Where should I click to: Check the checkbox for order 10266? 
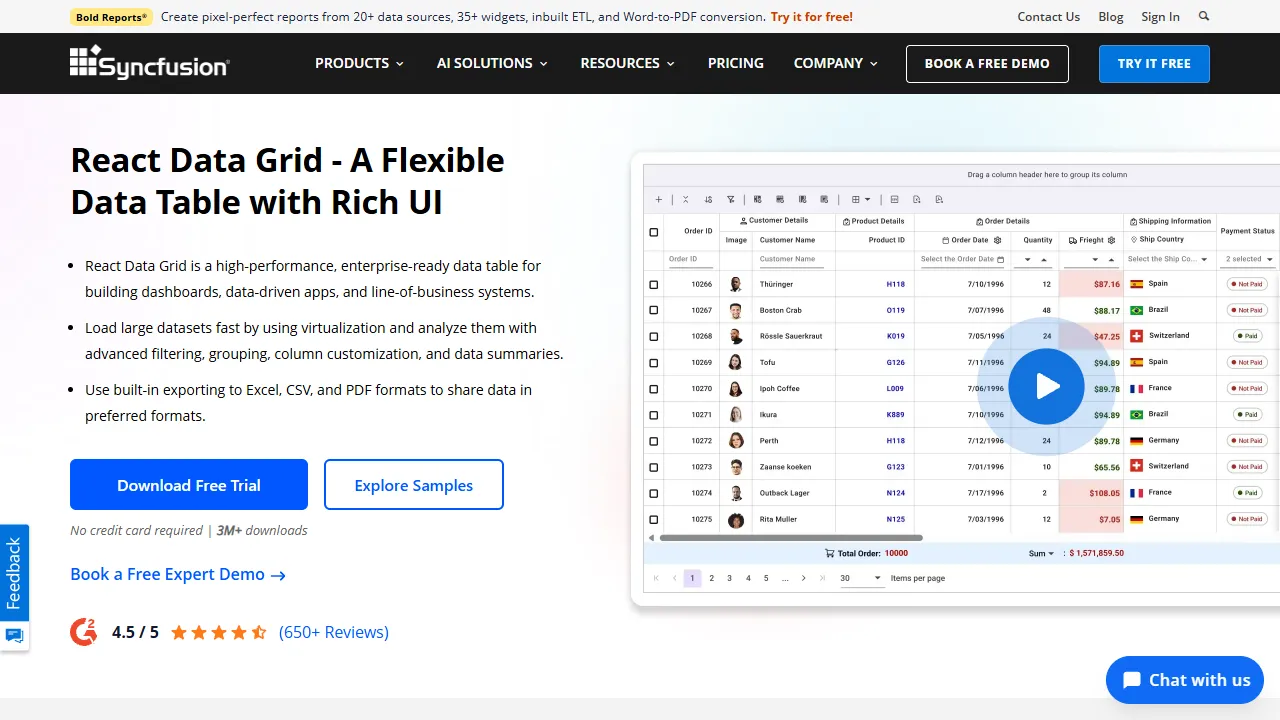(x=654, y=284)
